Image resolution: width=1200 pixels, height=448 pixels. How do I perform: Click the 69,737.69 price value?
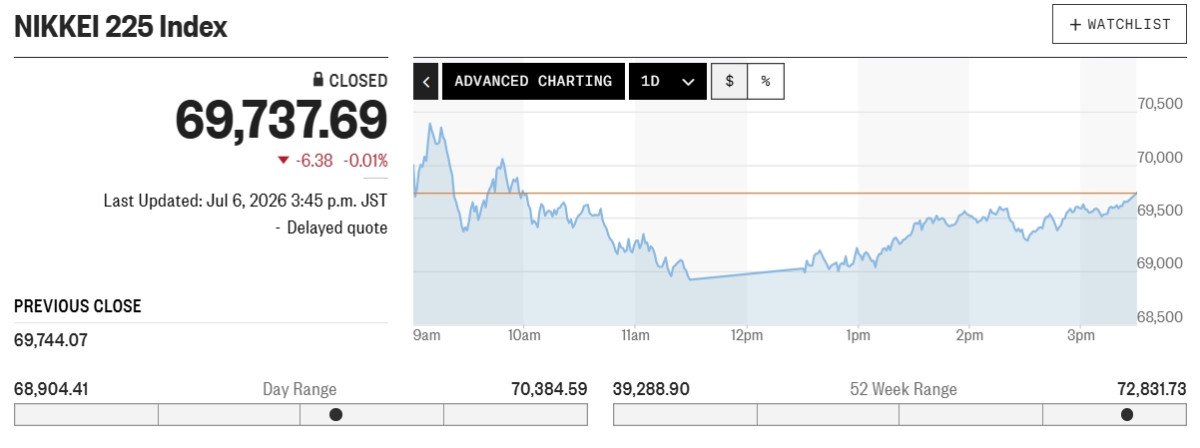point(282,122)
